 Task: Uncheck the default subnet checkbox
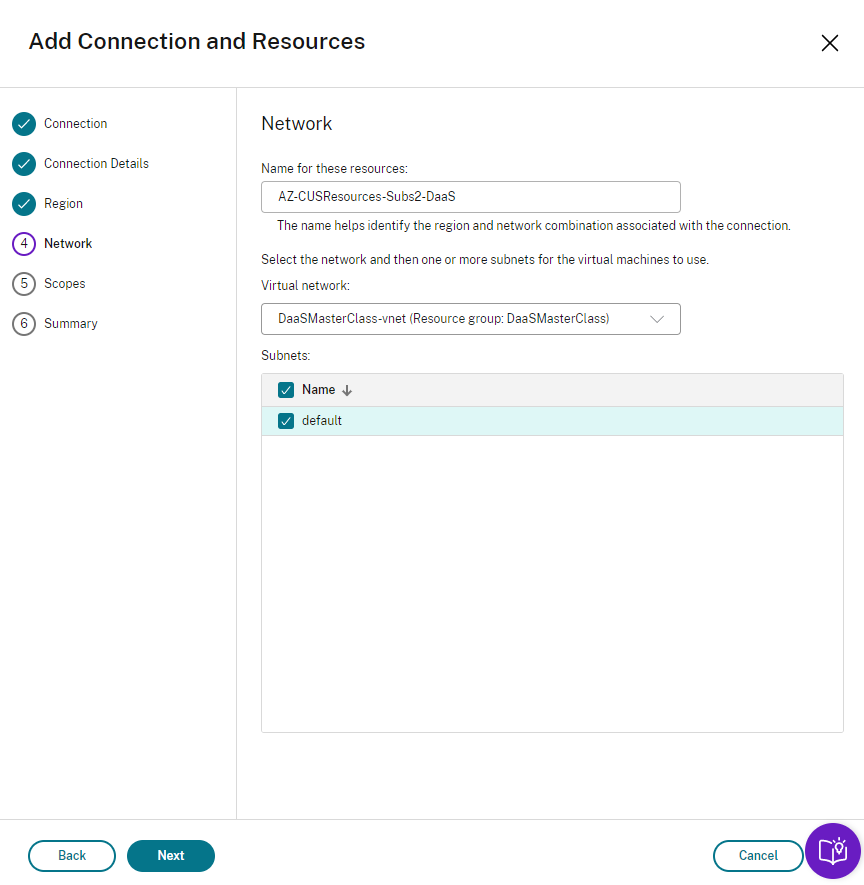point(286,421)
